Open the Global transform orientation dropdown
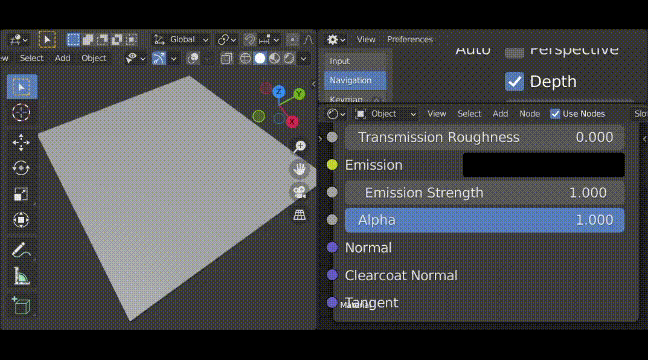 [181, 40]
